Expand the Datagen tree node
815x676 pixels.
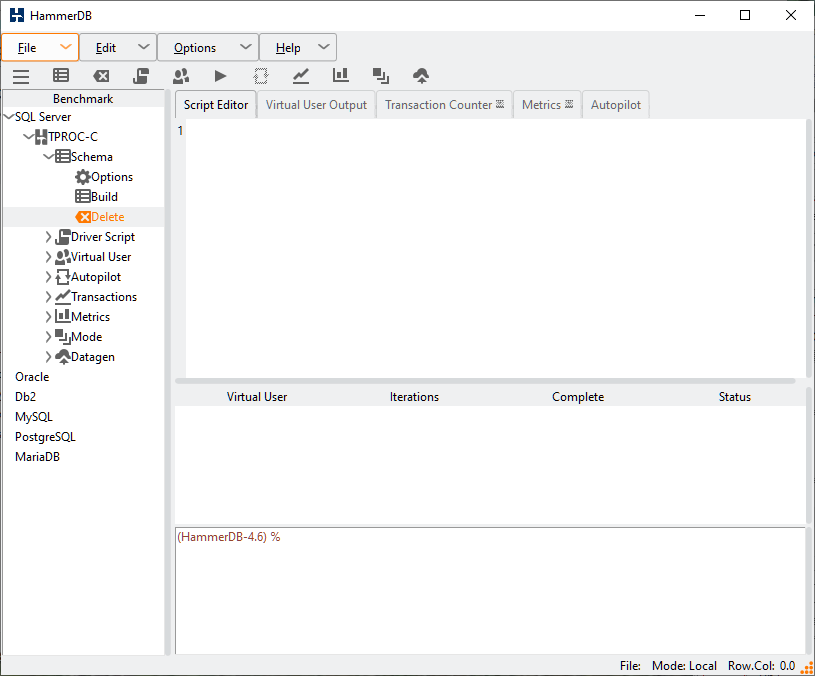(48, 357)
